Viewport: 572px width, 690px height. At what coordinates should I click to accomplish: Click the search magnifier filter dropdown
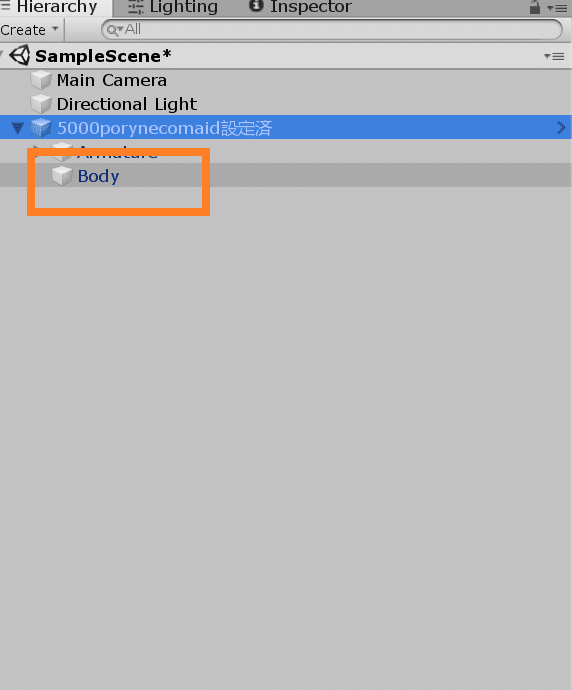point(115,30)
